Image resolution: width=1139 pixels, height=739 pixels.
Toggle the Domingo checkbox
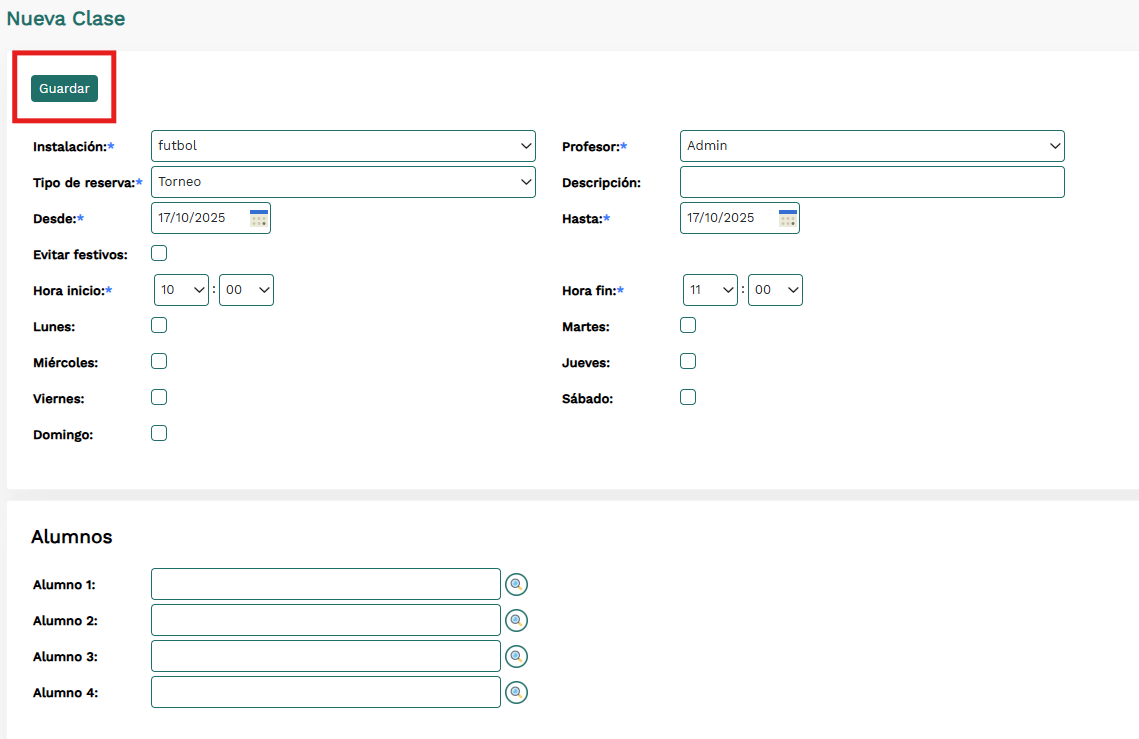pyautogui.click(x=159, y=433)
